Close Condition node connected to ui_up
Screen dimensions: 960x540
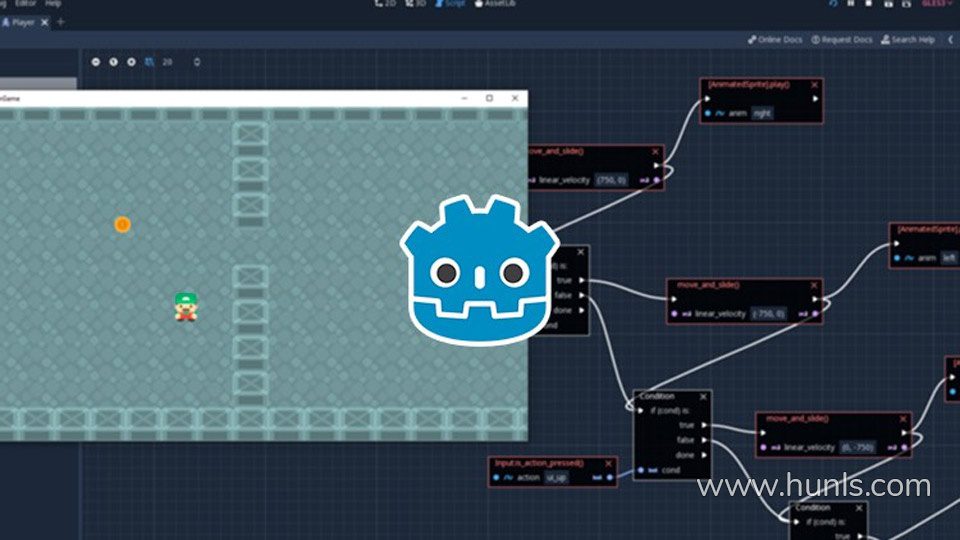click(x=703, y=397)
